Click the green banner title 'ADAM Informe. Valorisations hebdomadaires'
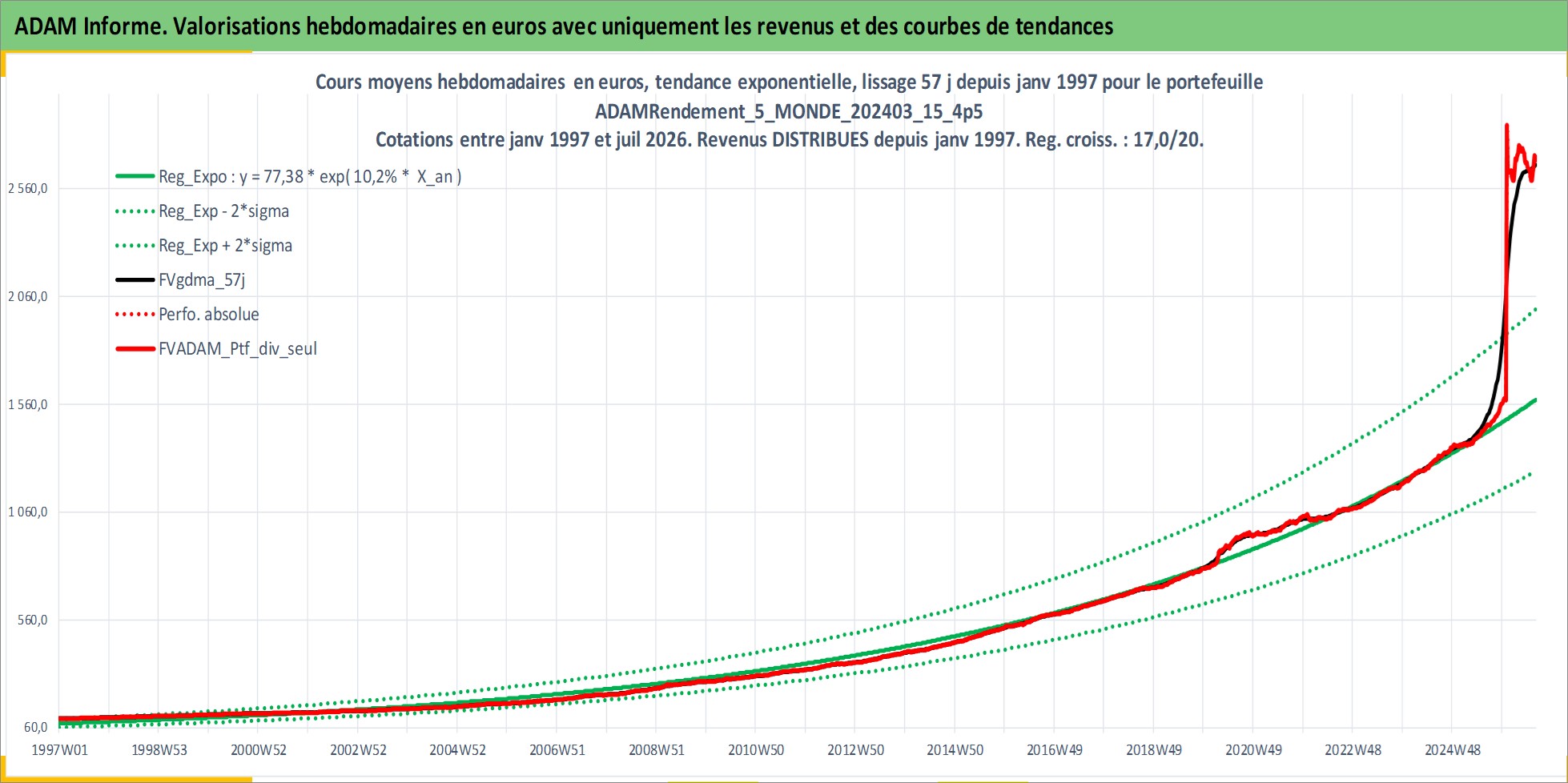 pyautogui.click(x=564, y=26)
